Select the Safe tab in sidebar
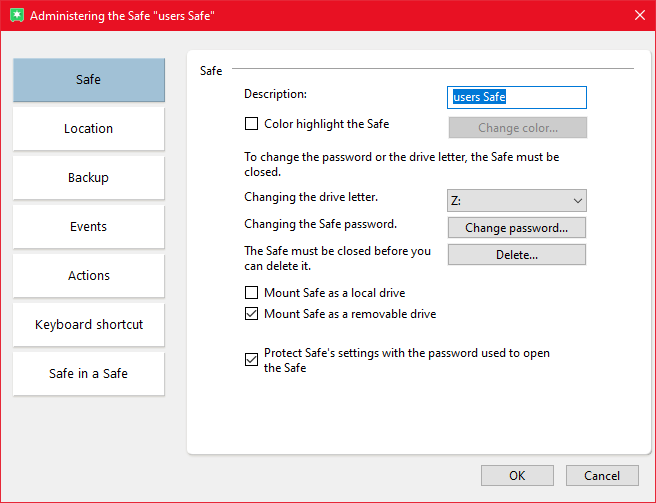Viewport: 656px width, 503px height. click(88, 80)
